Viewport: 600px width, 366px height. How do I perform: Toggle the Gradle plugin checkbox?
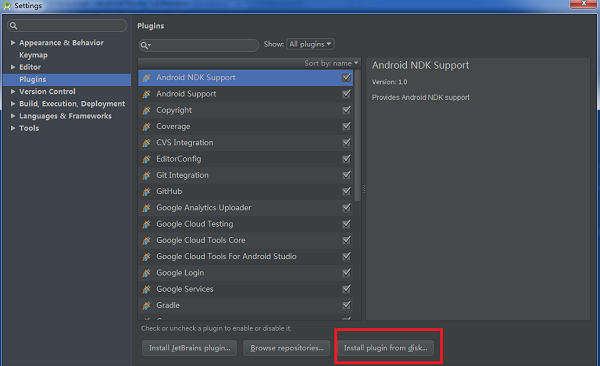point(346,305)
